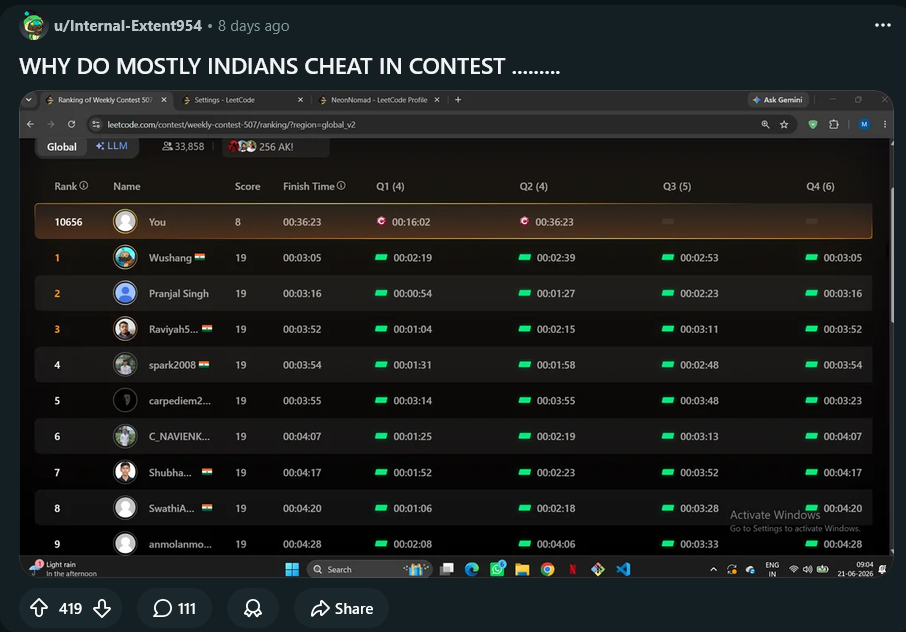Open the taskbar clock 09:04
The image size is (906, 632).
pos(856,569)
